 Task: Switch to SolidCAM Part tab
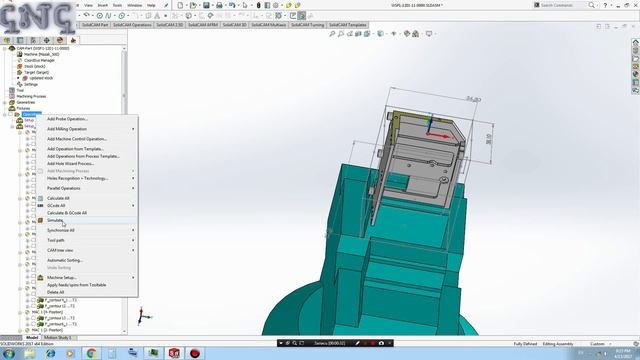[95, 25]
